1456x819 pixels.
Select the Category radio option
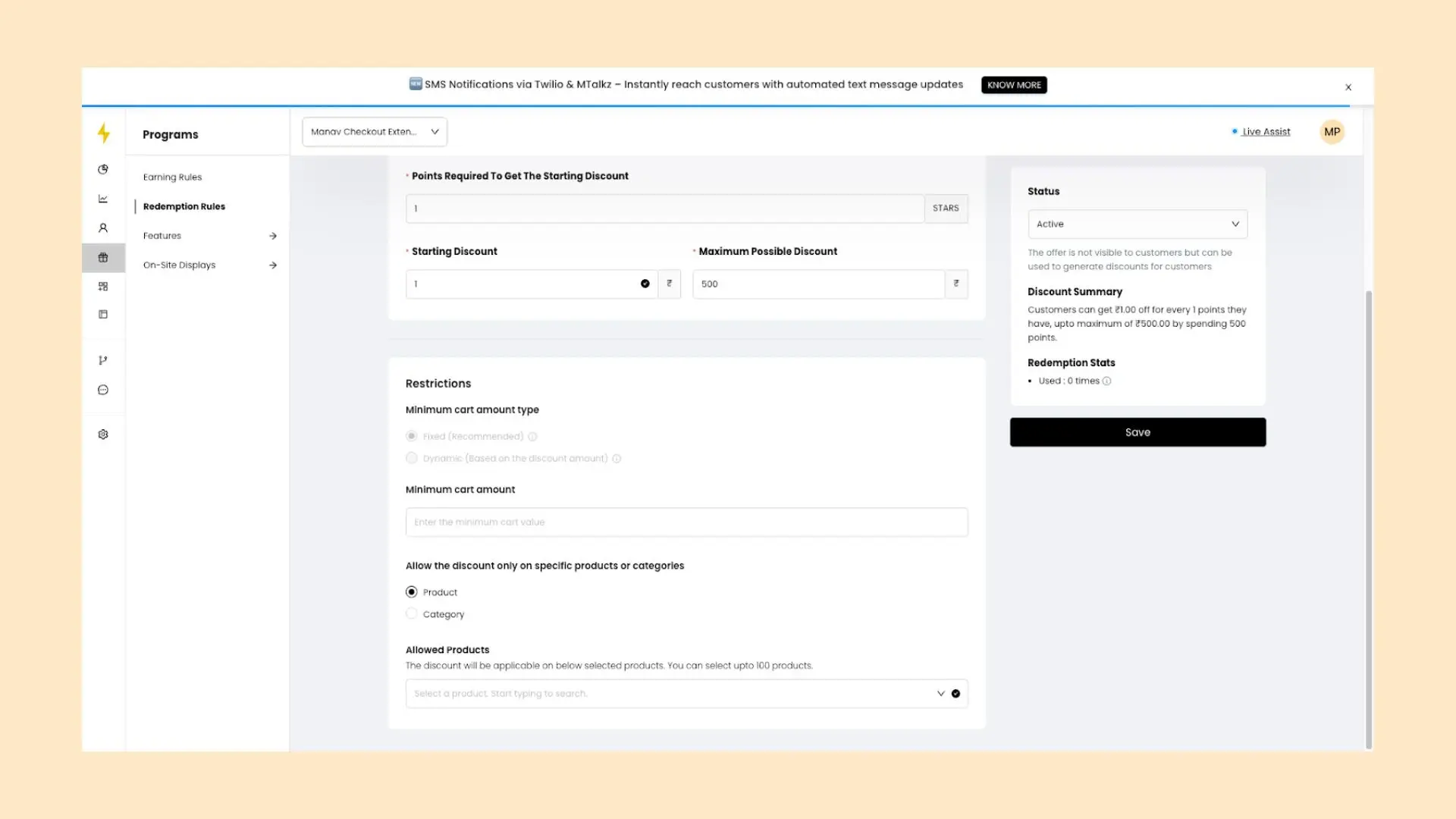point(412,614)
